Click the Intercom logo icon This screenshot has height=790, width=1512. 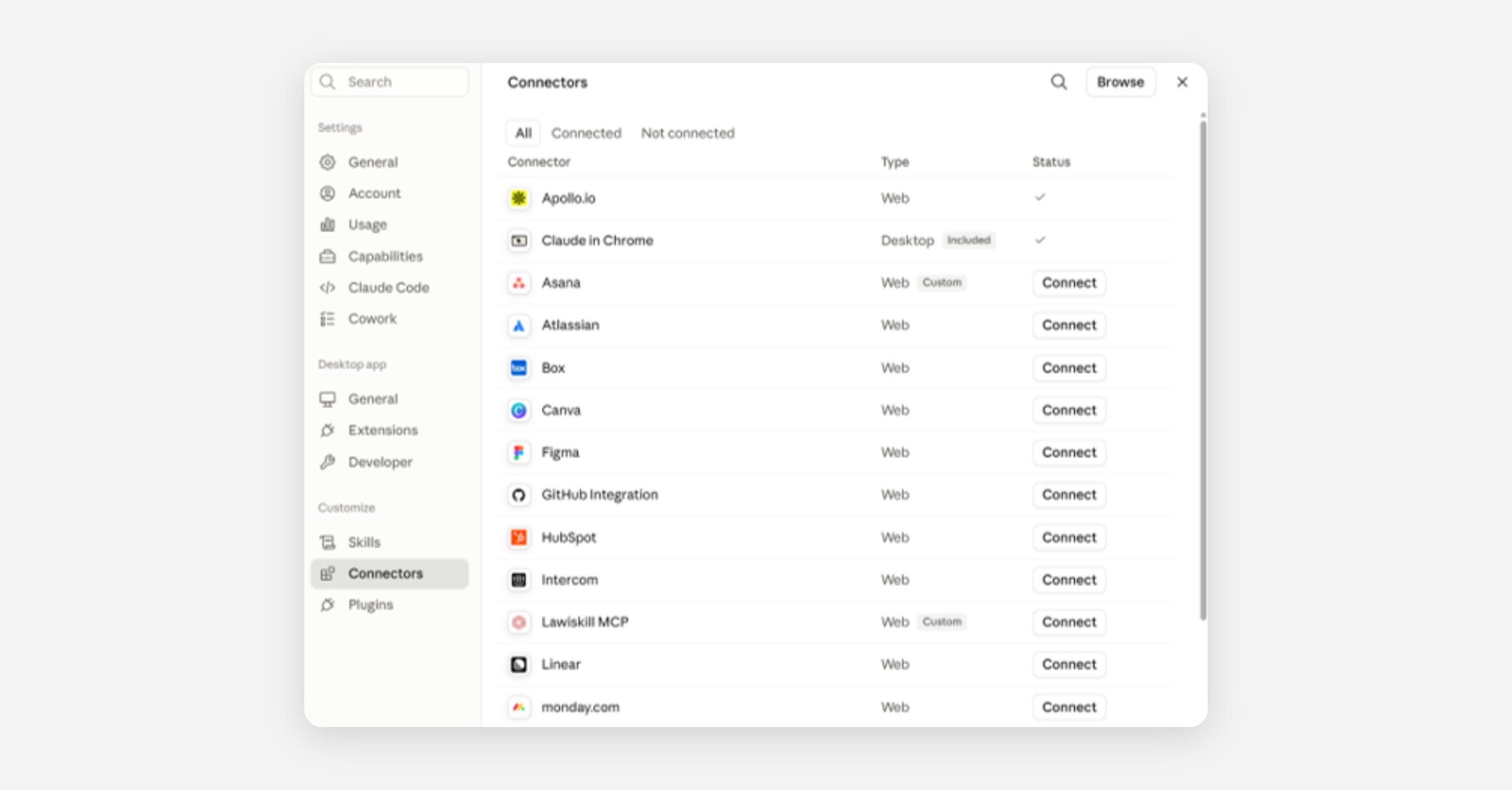[518, 580]
